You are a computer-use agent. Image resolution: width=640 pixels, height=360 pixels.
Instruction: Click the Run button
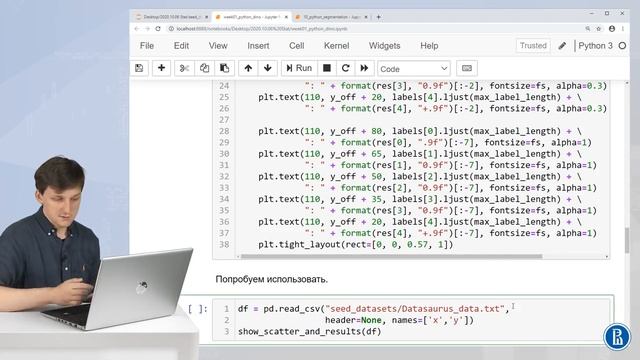click(x=299, y=68)
